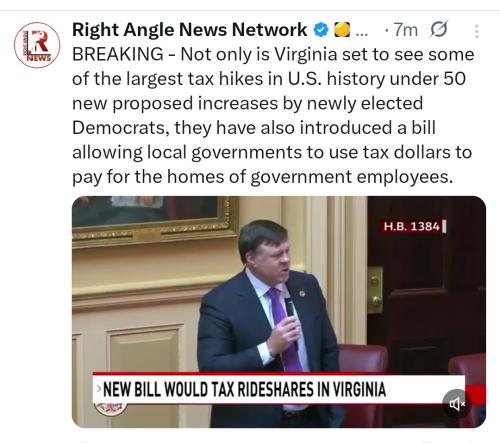Click the state seal logo in video corner
The height and width of the screenshot is (443, 500).
click(x=110, y=408)
